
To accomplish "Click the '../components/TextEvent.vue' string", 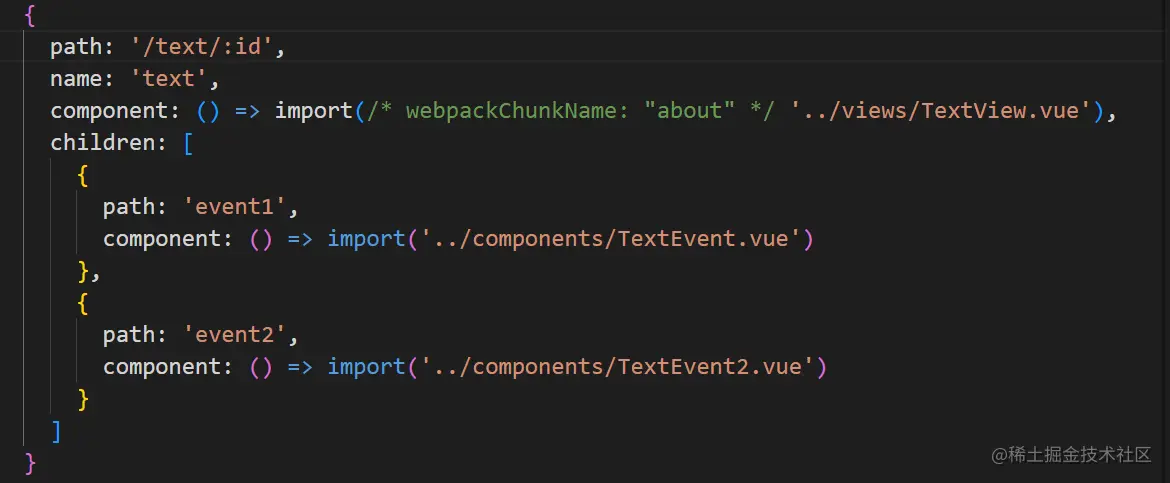I will pos(610,239).
